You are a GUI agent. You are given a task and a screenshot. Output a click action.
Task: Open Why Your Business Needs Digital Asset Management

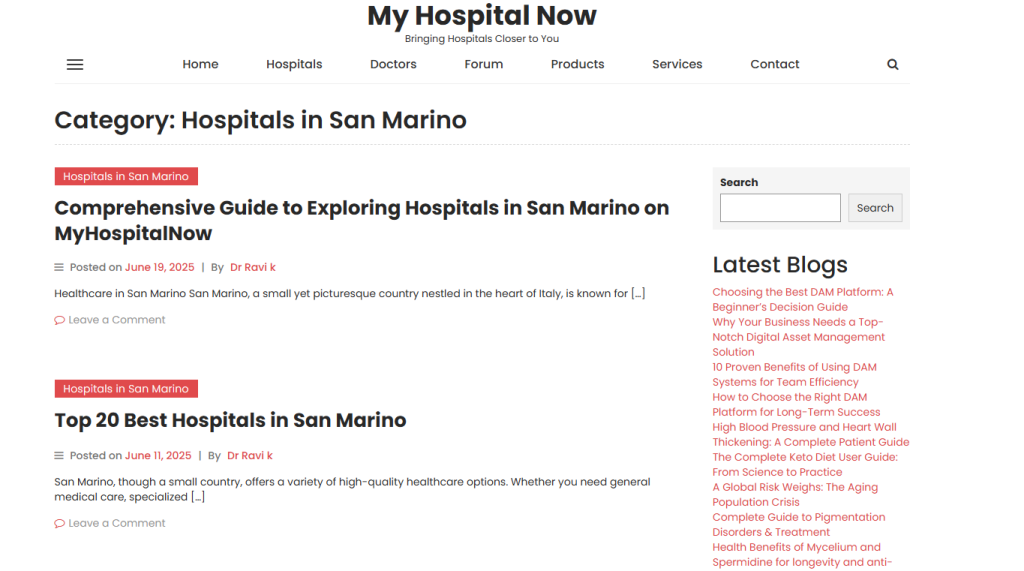[x=798, y=337]
